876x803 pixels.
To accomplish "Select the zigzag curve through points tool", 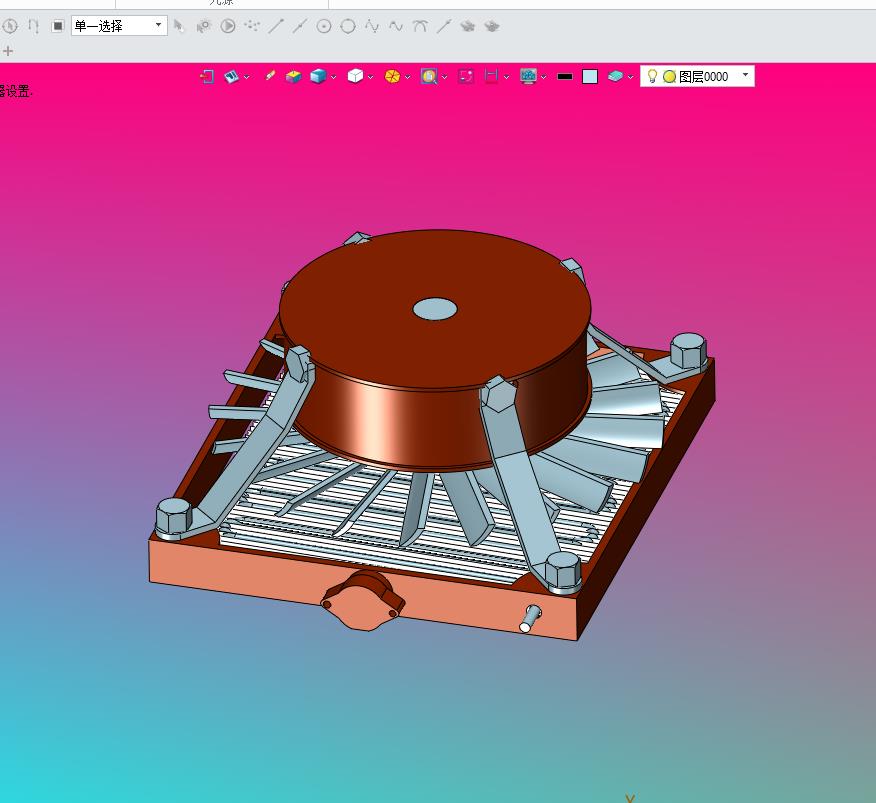I will click(372, 26).
